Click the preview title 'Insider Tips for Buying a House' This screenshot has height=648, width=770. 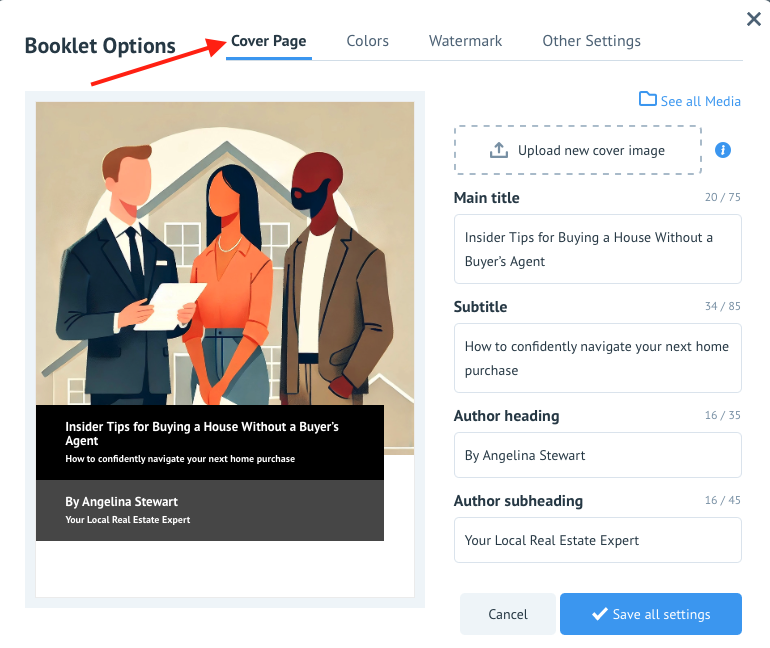(x=202, y=433)
